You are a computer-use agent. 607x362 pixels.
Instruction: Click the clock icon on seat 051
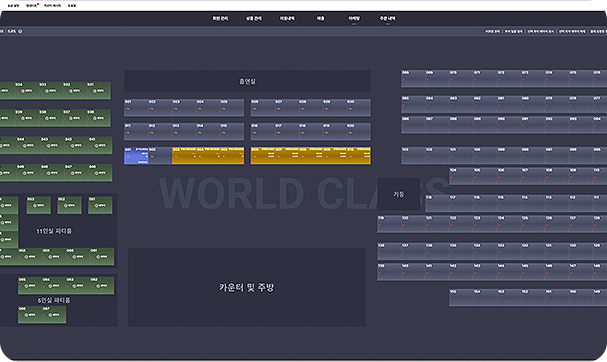tap(96, 206)
